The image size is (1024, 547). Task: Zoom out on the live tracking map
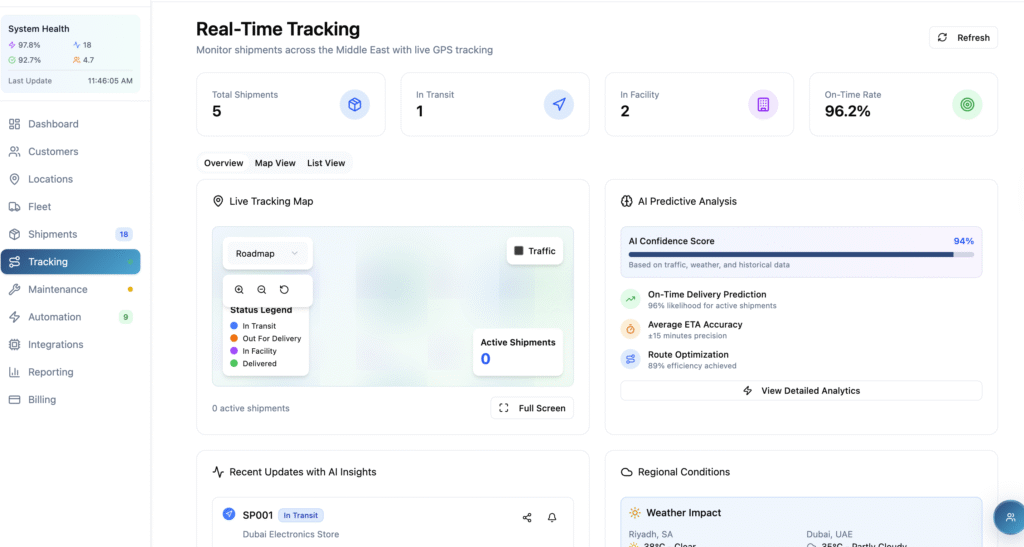262,290
